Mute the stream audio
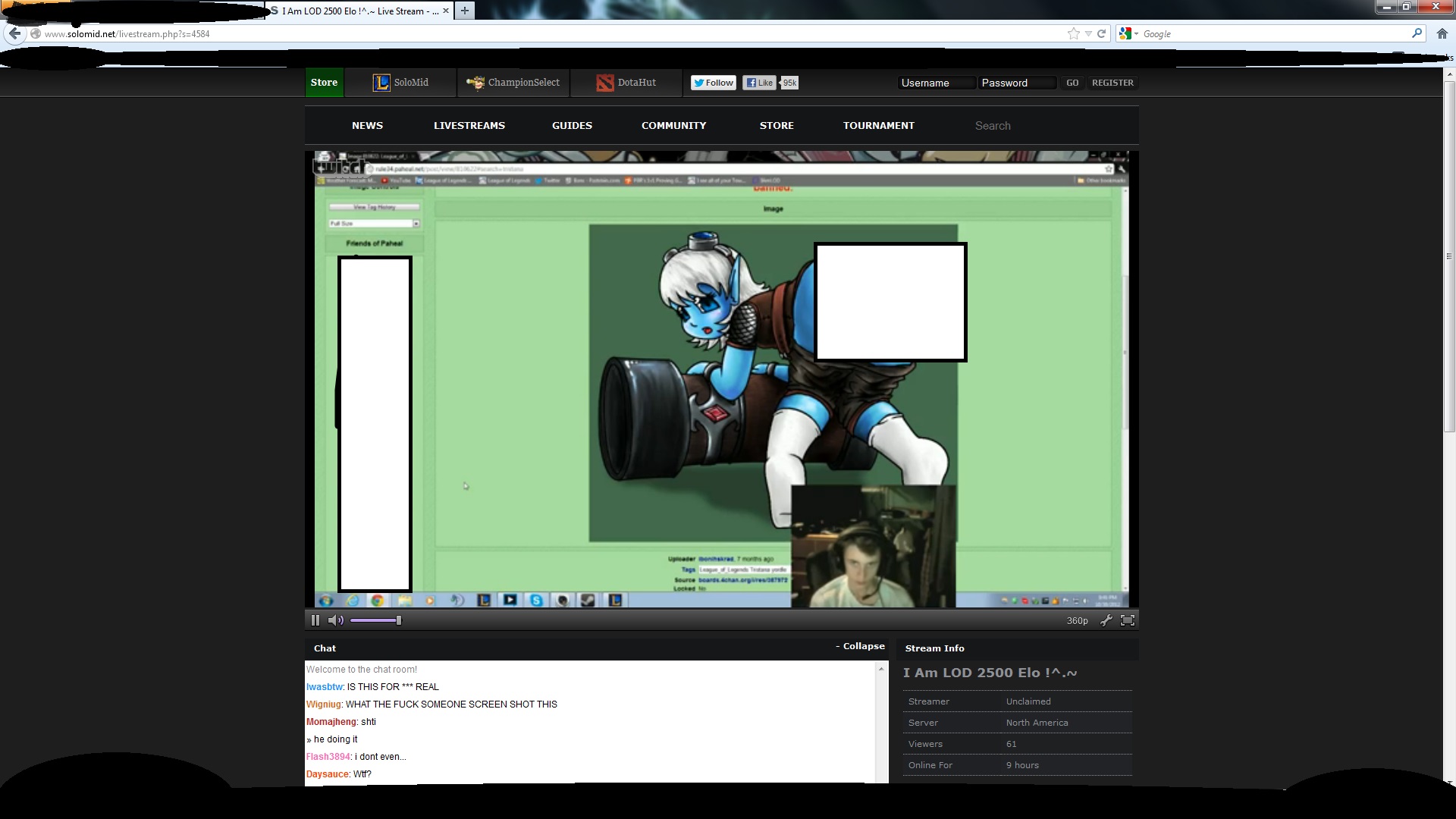Viewport: 1456px width, 819px height. (336, 620)
